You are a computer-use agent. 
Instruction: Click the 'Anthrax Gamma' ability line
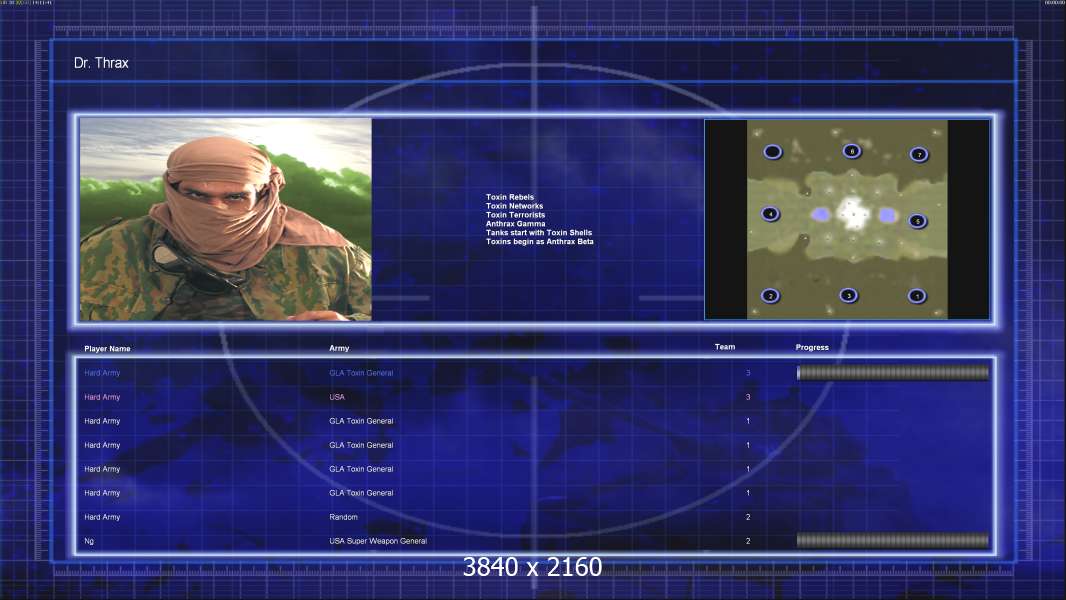tap(515, 224)
